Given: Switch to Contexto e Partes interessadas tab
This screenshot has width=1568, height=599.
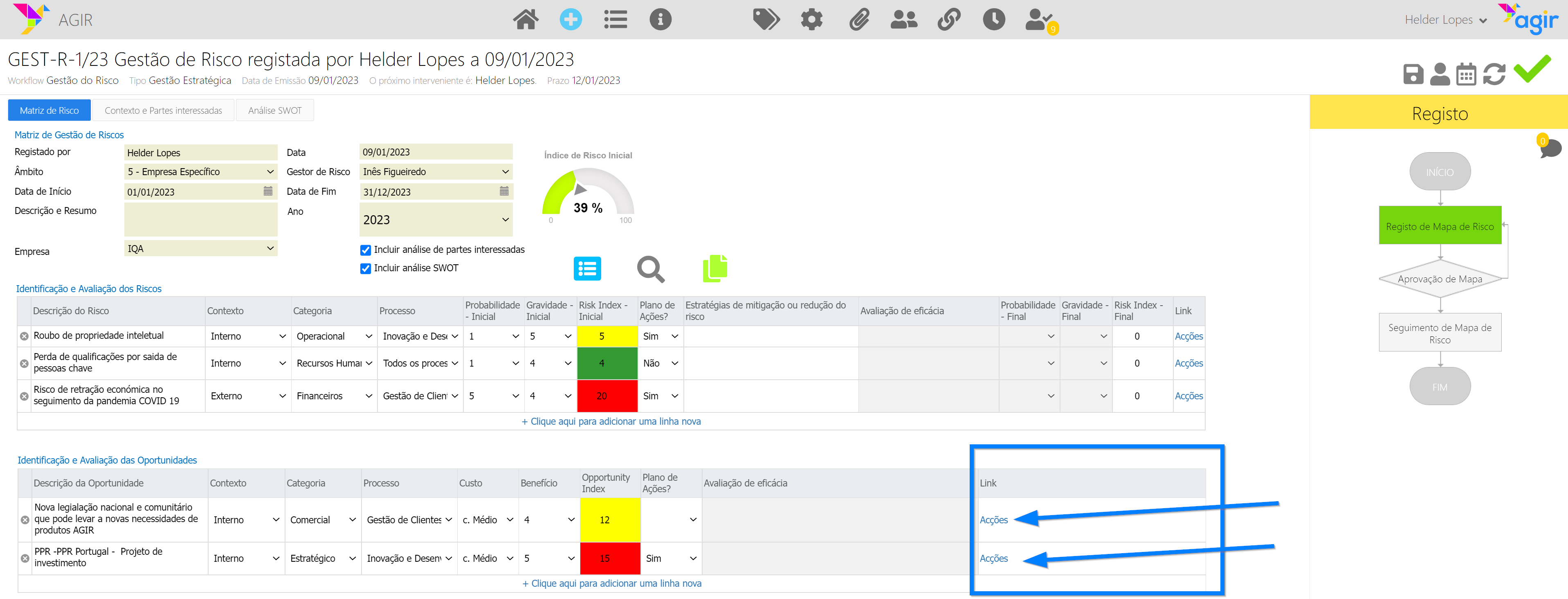Looking at the screenshot, I should (x=163, y=111).
